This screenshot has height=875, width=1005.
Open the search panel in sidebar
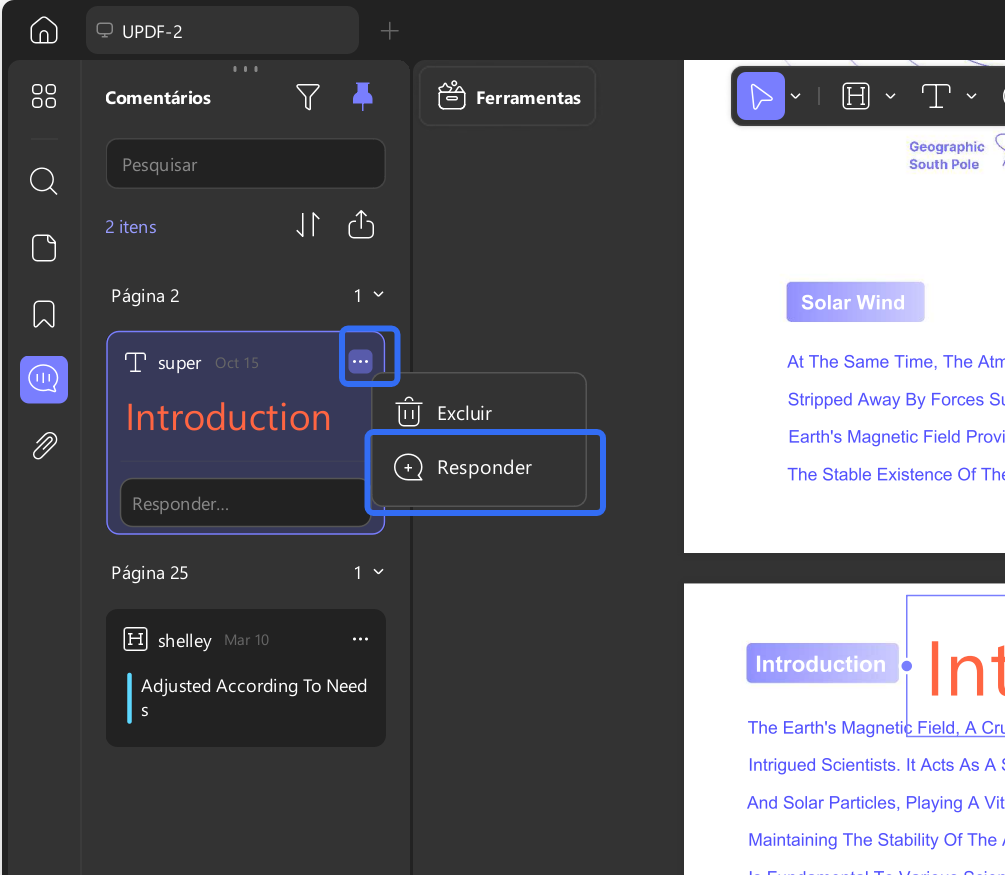pos(44,181)
